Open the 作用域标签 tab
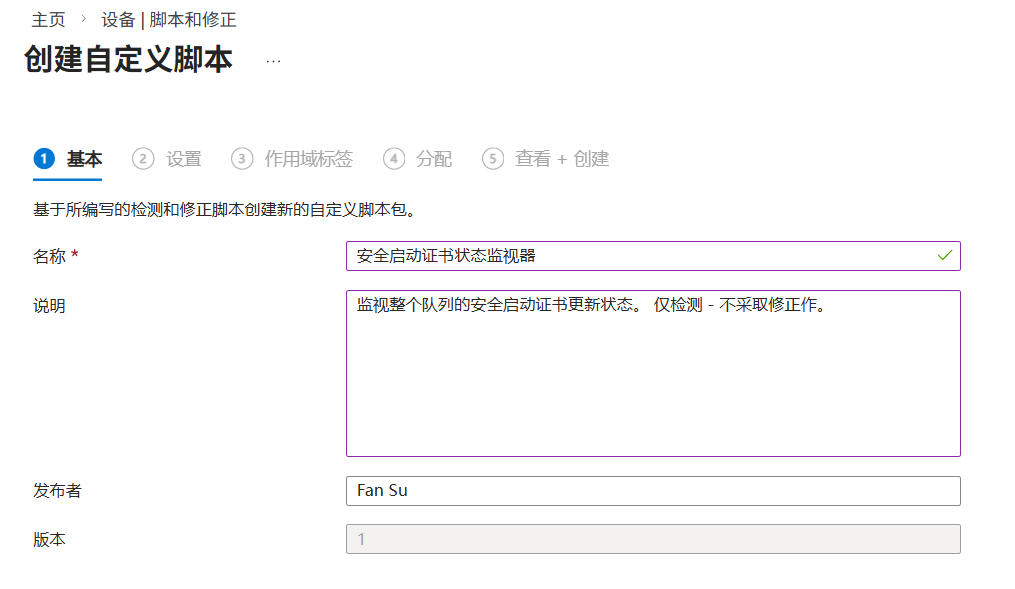Screen dimensions: 1015x589 308,159
